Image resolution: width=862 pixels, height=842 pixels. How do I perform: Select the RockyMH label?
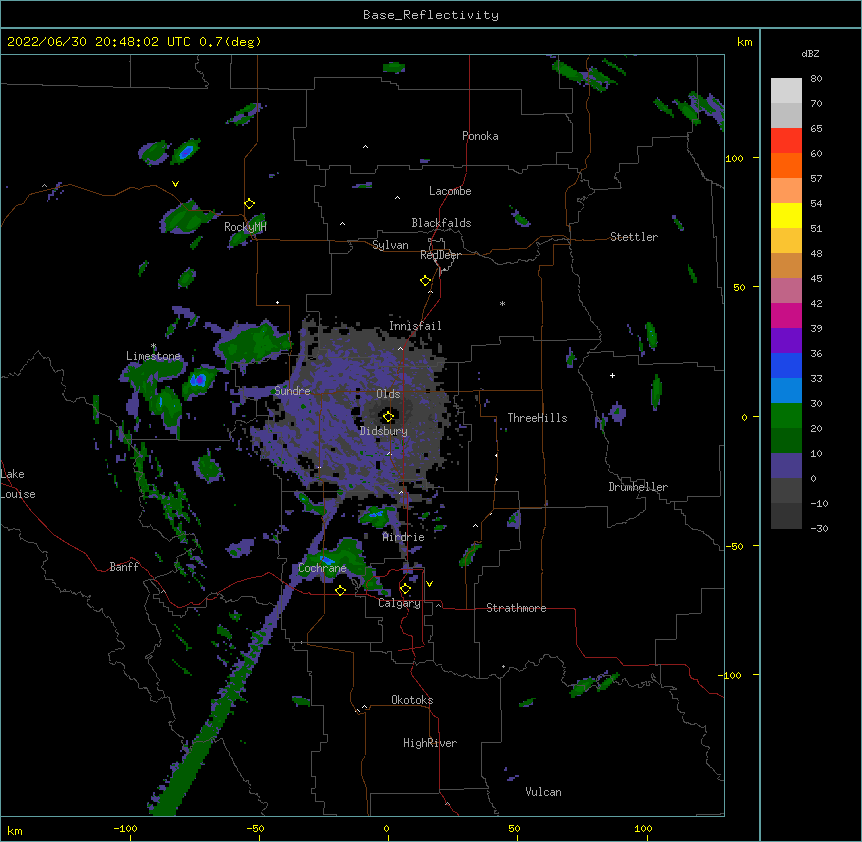click(245, 227)
